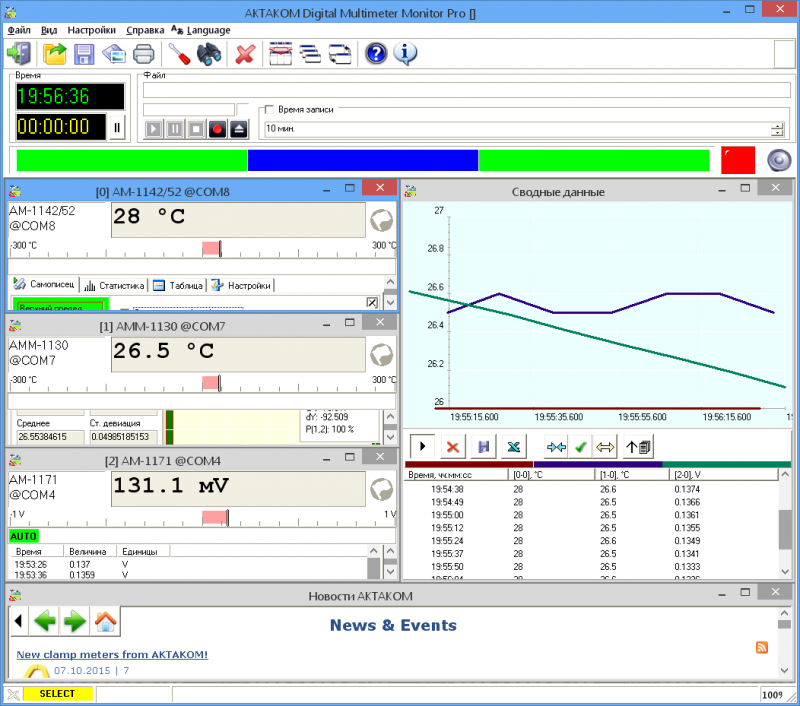Click the save icon in Сводные данные toolbar
This screenshot has height=706, width=800.
tap(483, 447)
